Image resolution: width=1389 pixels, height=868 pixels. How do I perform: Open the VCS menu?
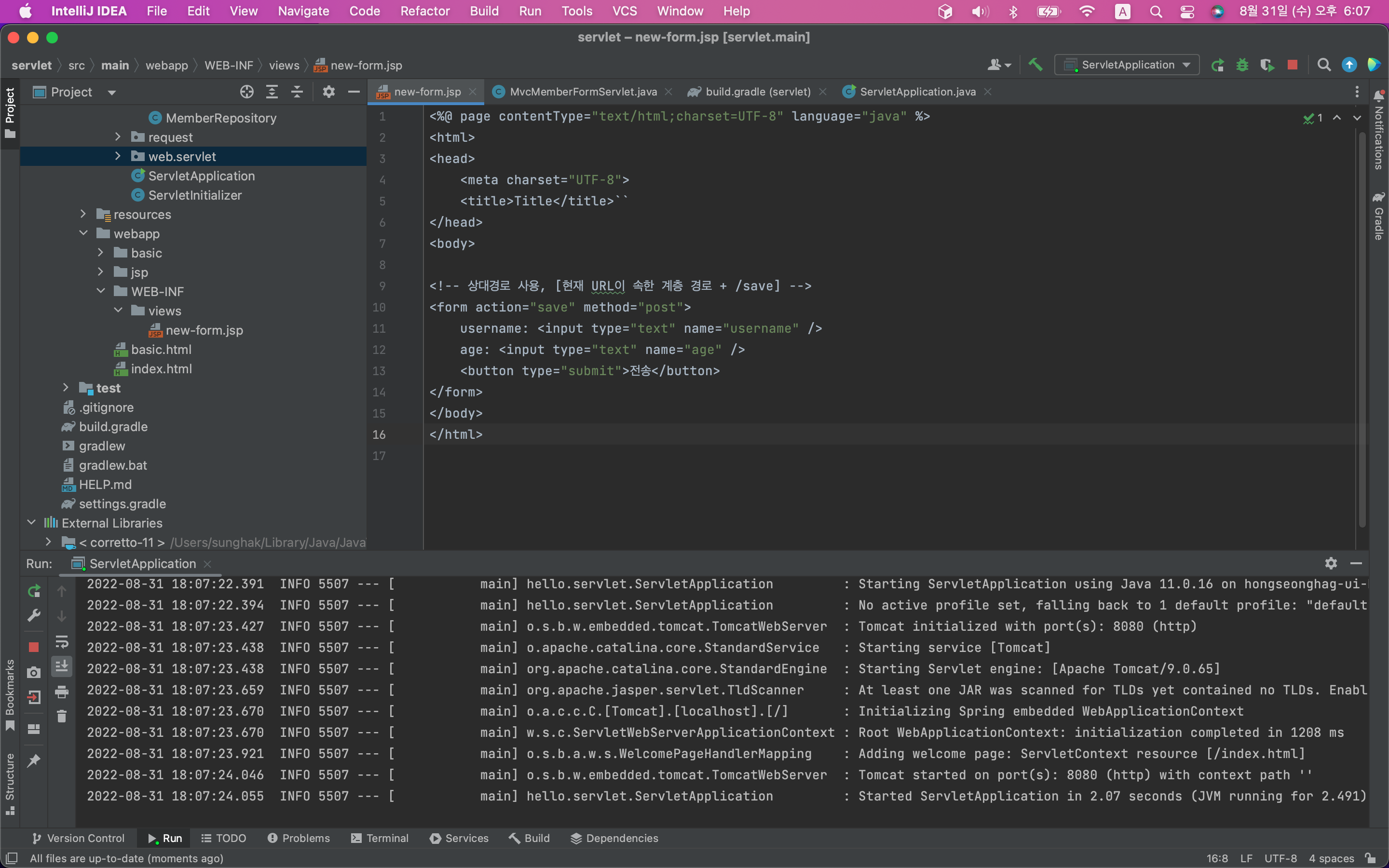pyautogui.click(x=625, y=12)
